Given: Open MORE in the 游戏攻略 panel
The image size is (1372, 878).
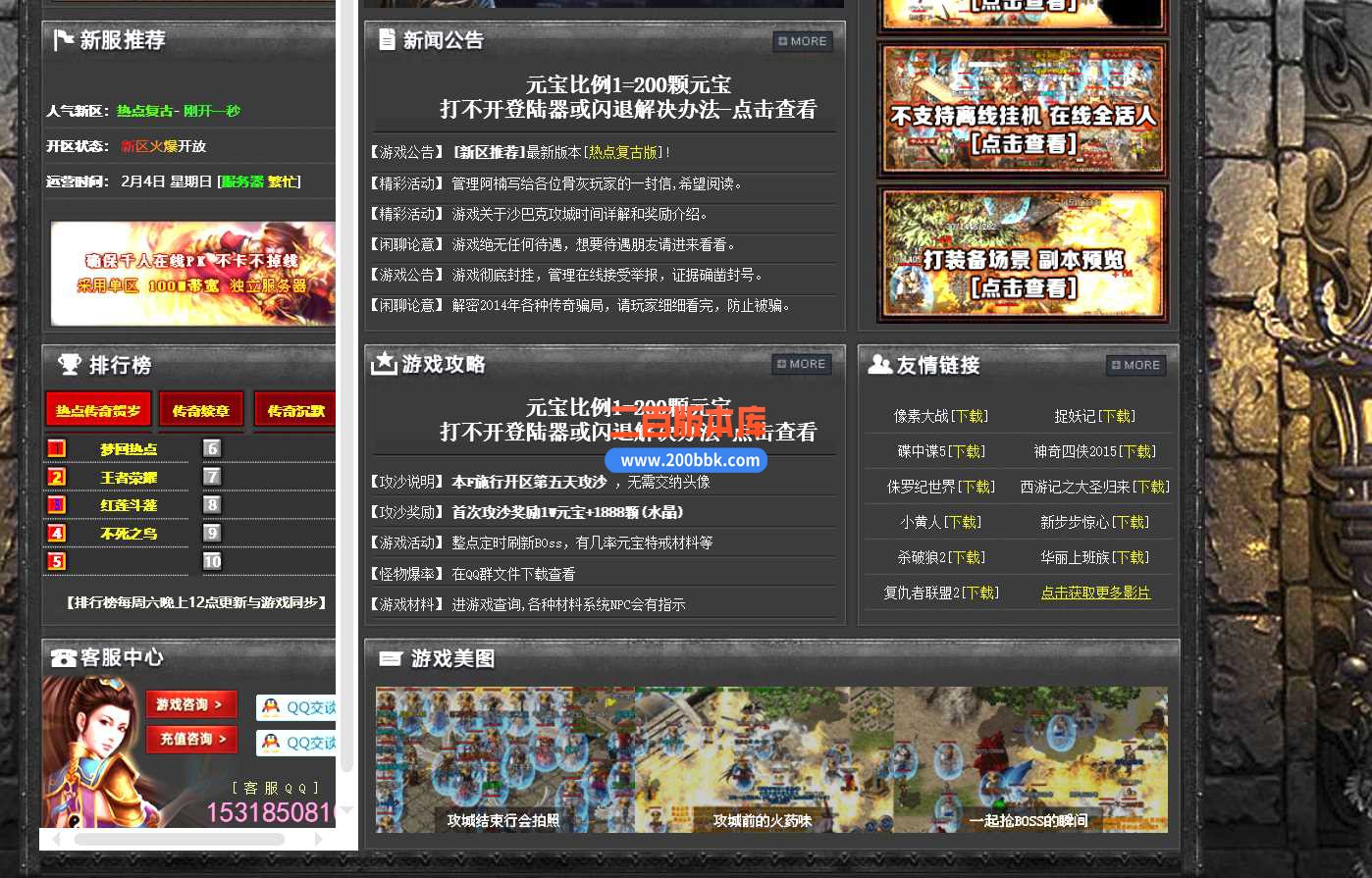Looking at the screenshot, I should pyautogui.click(x=802, y=364).
